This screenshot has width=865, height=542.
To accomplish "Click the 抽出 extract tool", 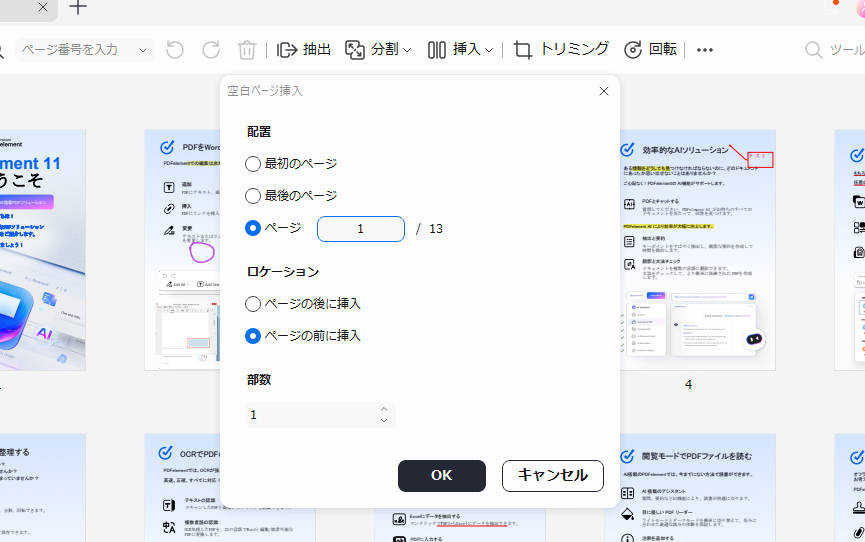I will 303,50.
